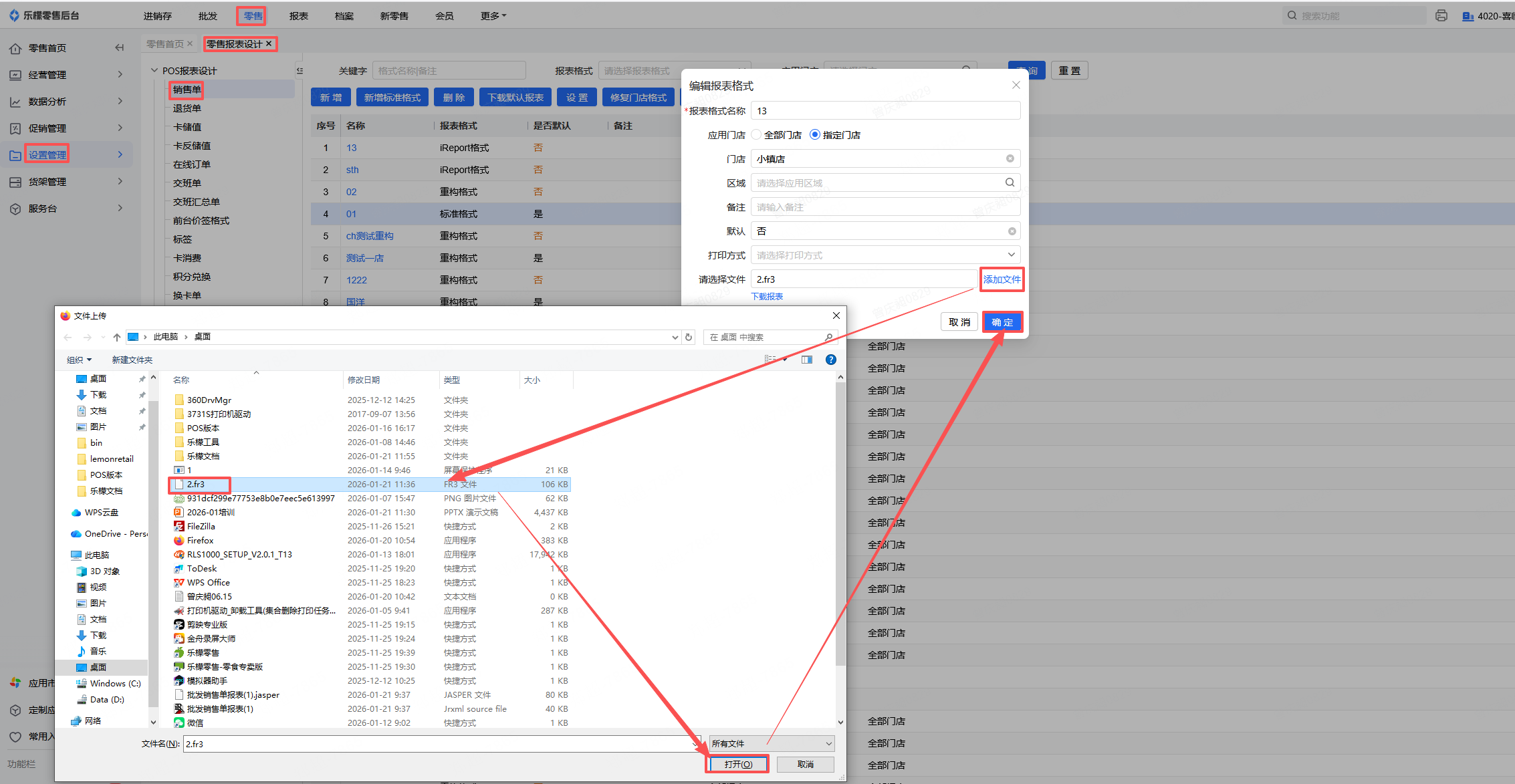Click the up-one-level arrow in file dialog
Viewport: 1515px width, 784px height.
pyautogui.click(x=117, y=337)
